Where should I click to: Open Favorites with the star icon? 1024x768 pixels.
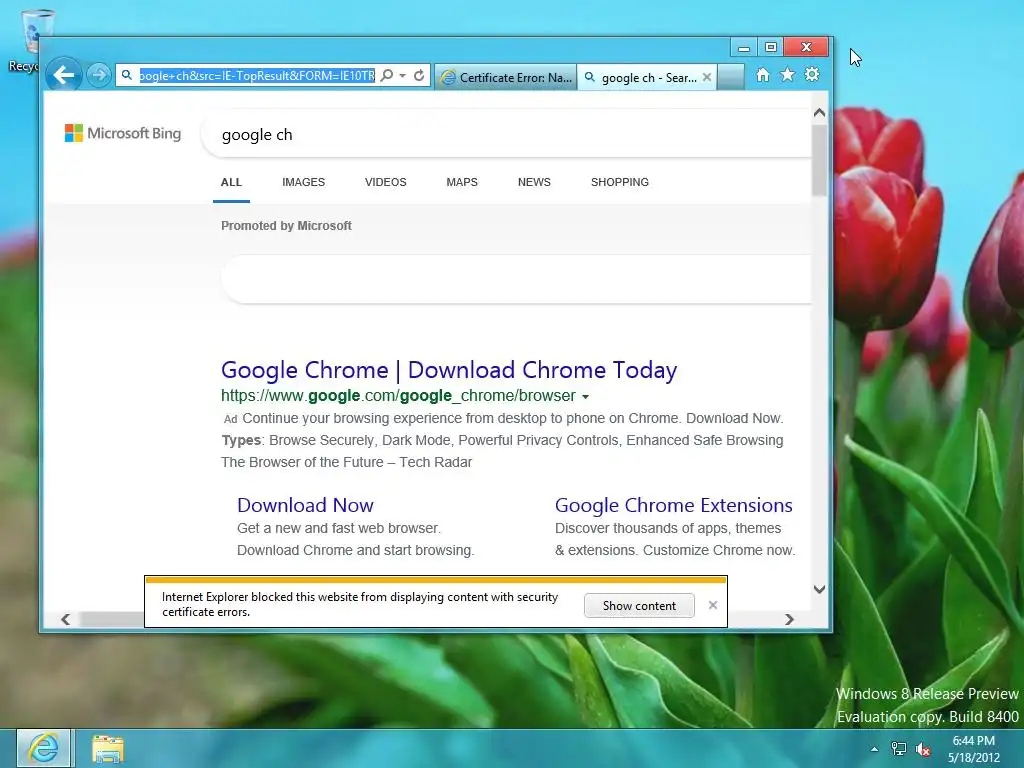click(788, 74)
